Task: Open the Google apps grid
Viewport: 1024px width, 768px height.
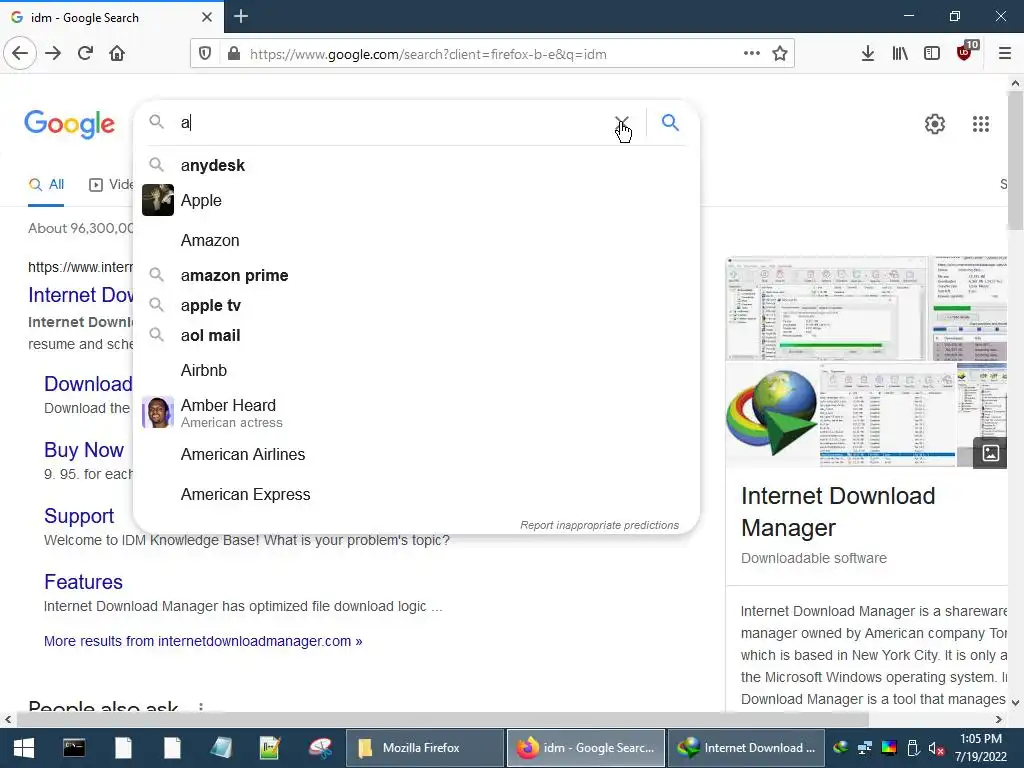Action: (x=981, y=124)
